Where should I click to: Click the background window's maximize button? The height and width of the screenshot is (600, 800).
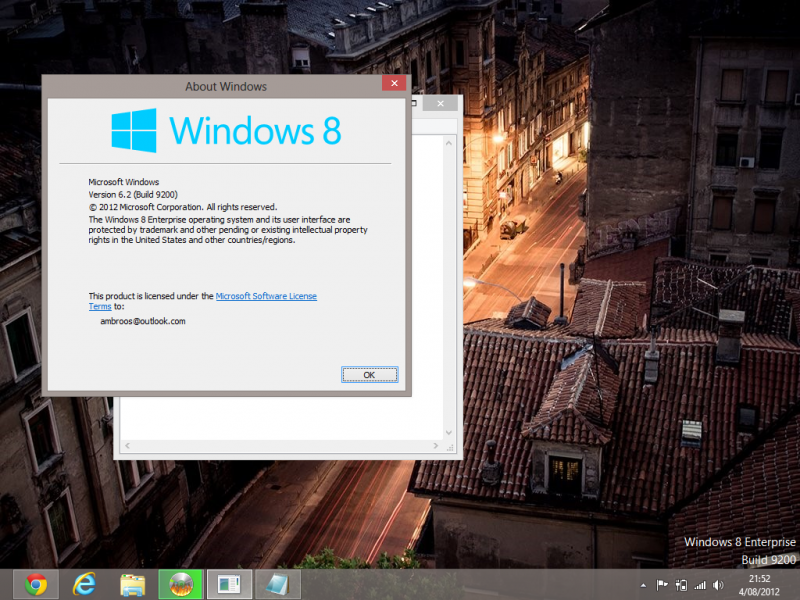pos(414,103)
